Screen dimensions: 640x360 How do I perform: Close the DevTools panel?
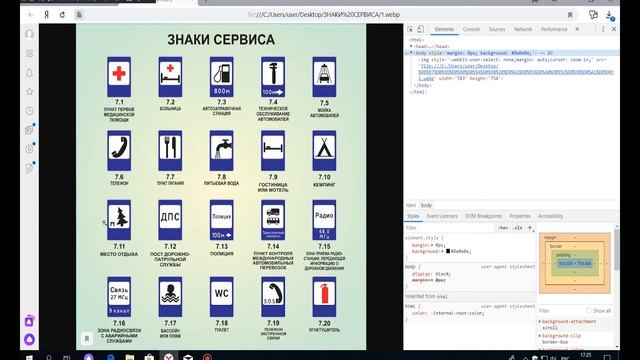(613, 29)
